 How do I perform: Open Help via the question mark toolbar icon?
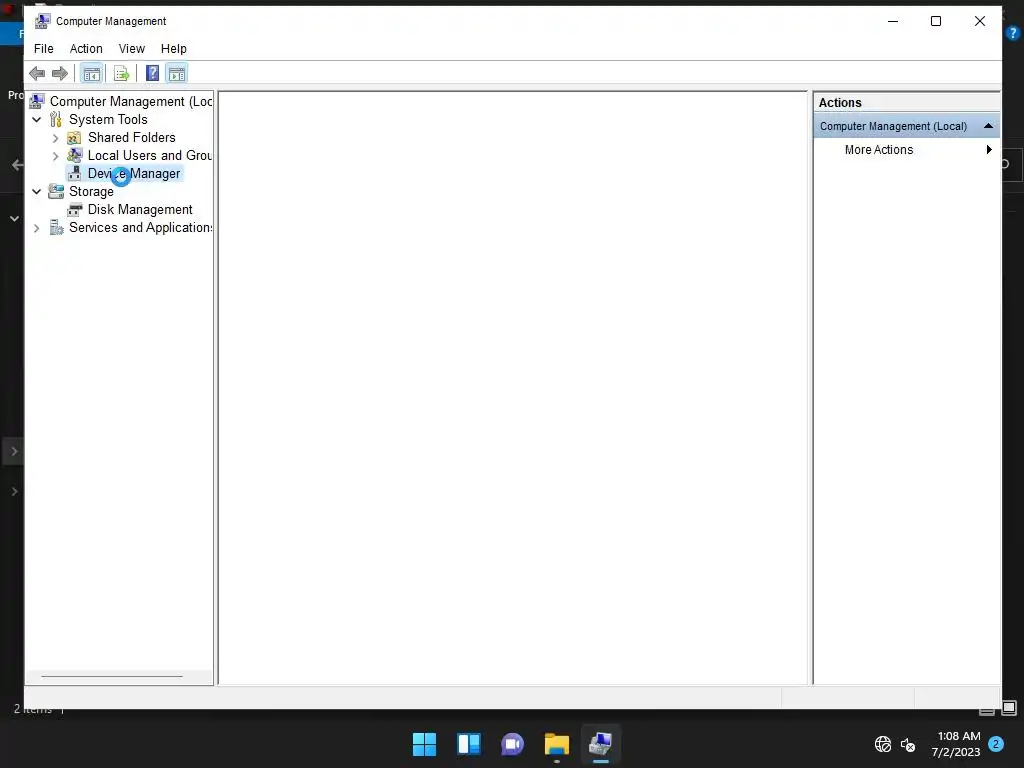point(152,73)
